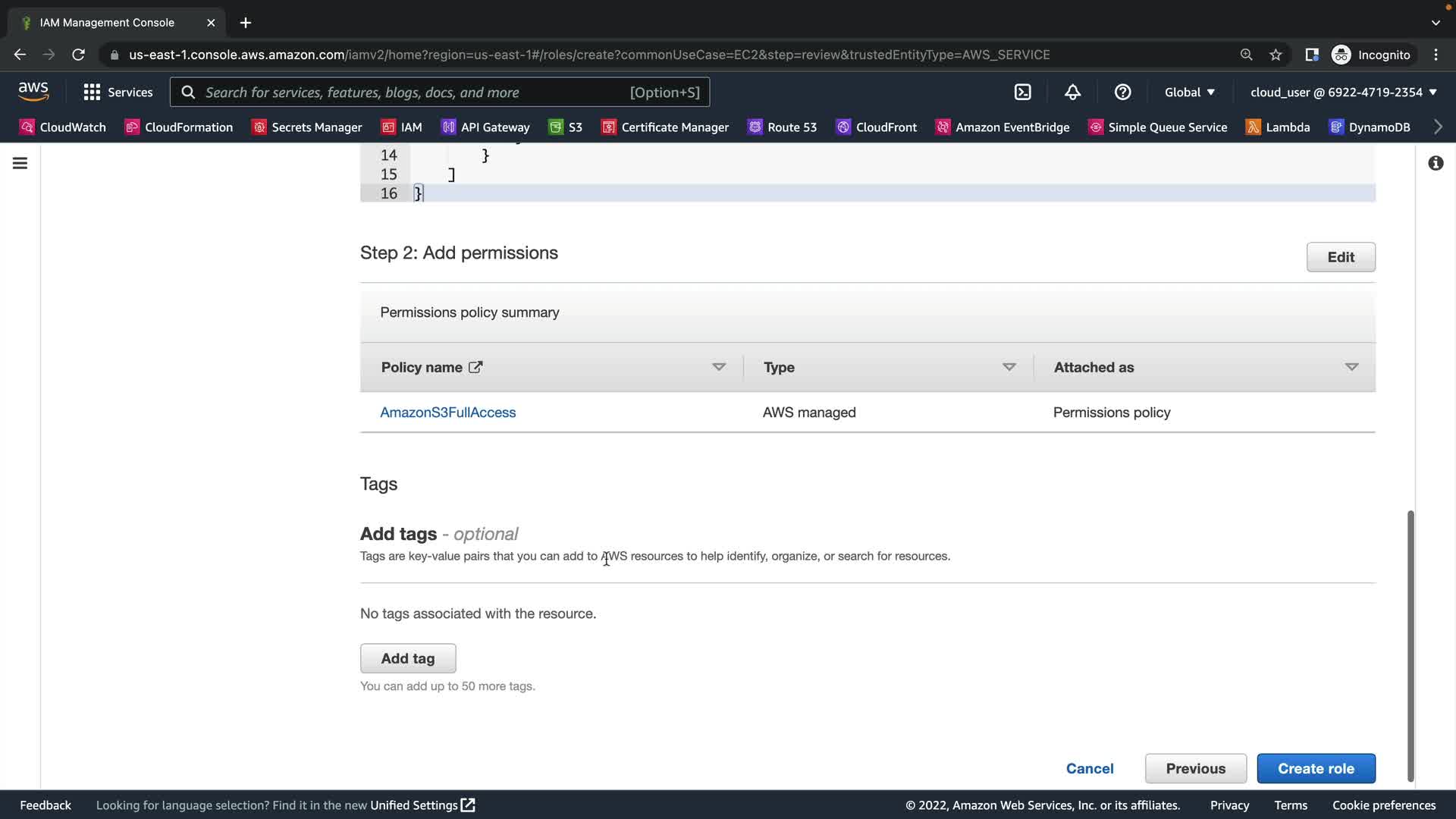Click the S3 shortcut in favorites bar

coord(566,127)
